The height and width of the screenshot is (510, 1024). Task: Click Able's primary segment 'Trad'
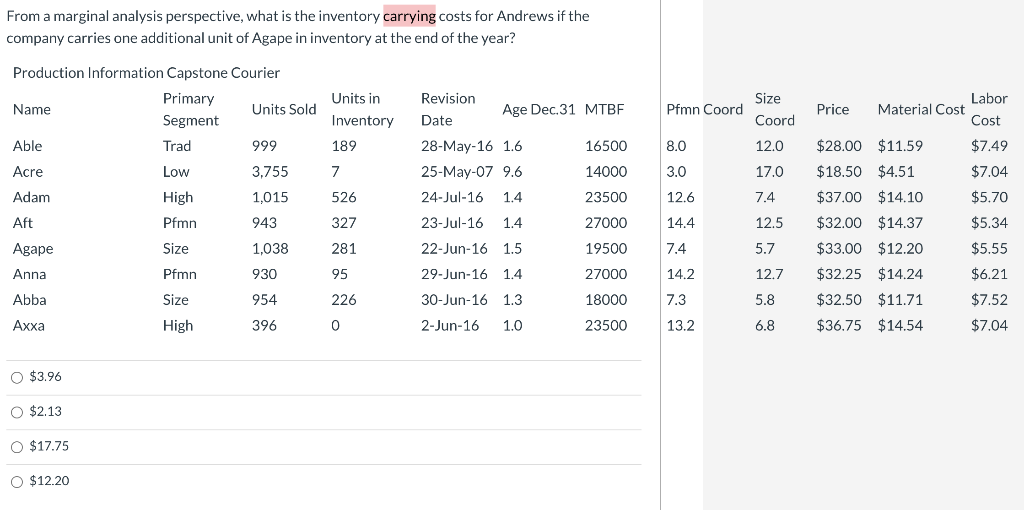[x=176, y=146]
